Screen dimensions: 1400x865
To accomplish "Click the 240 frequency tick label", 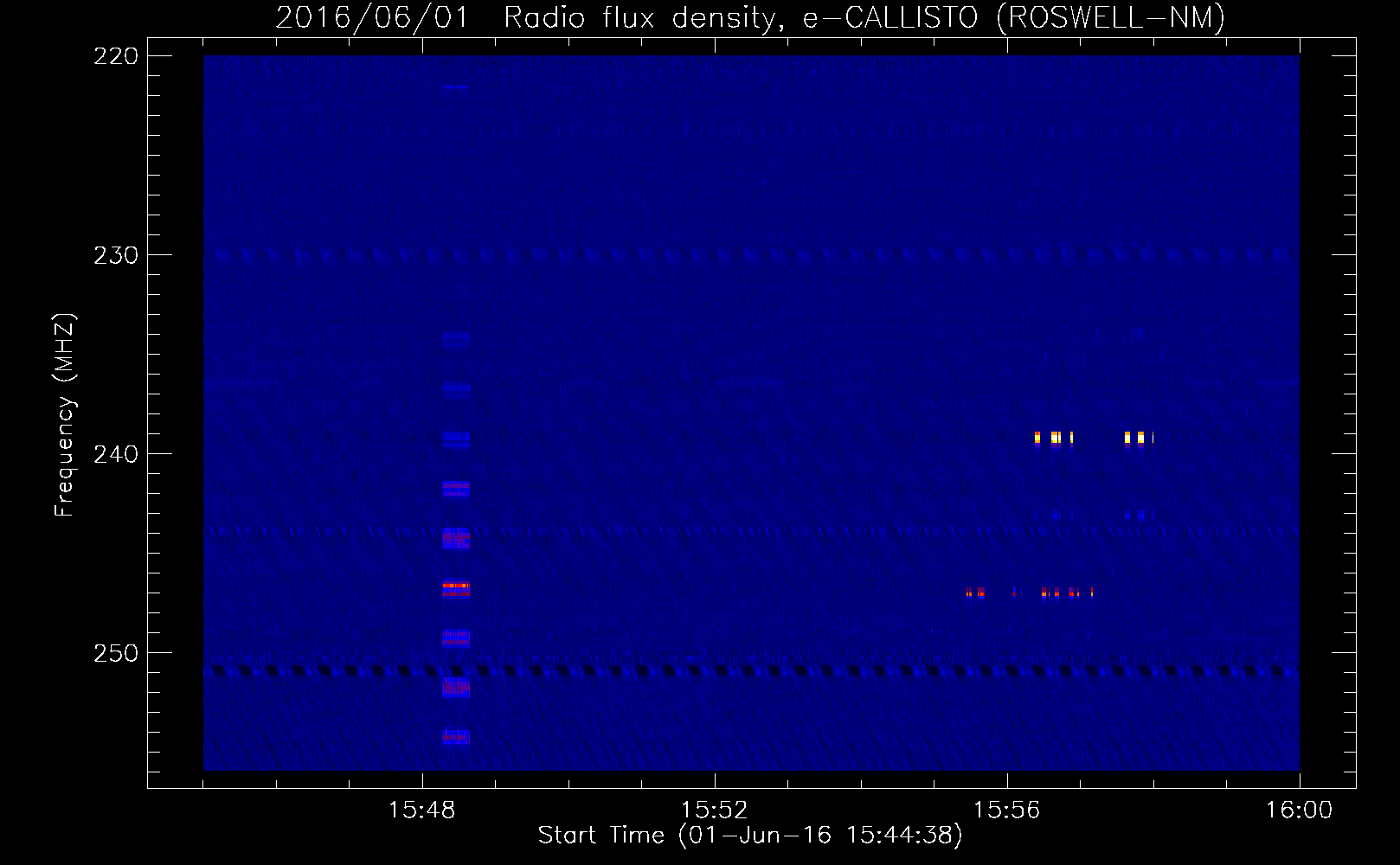I will click(116, 454).
